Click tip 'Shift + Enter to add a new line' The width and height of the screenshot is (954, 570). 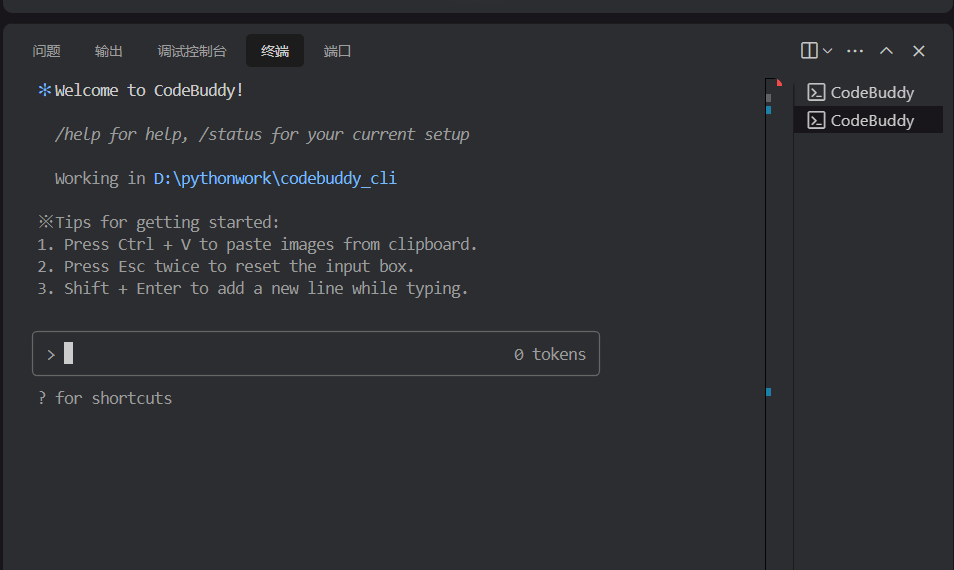(252, 288)
